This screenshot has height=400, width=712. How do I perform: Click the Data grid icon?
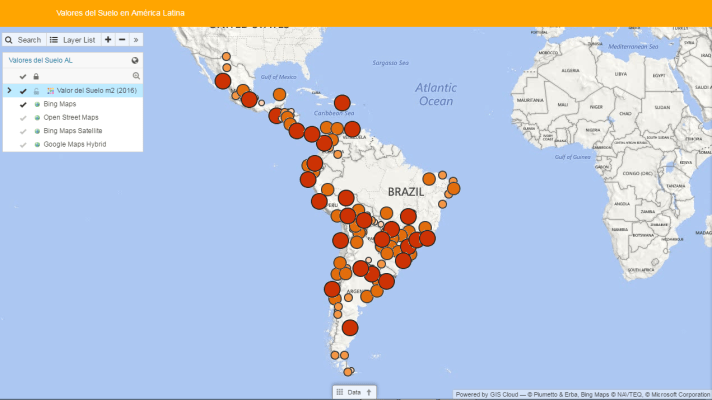coord(340,392)
